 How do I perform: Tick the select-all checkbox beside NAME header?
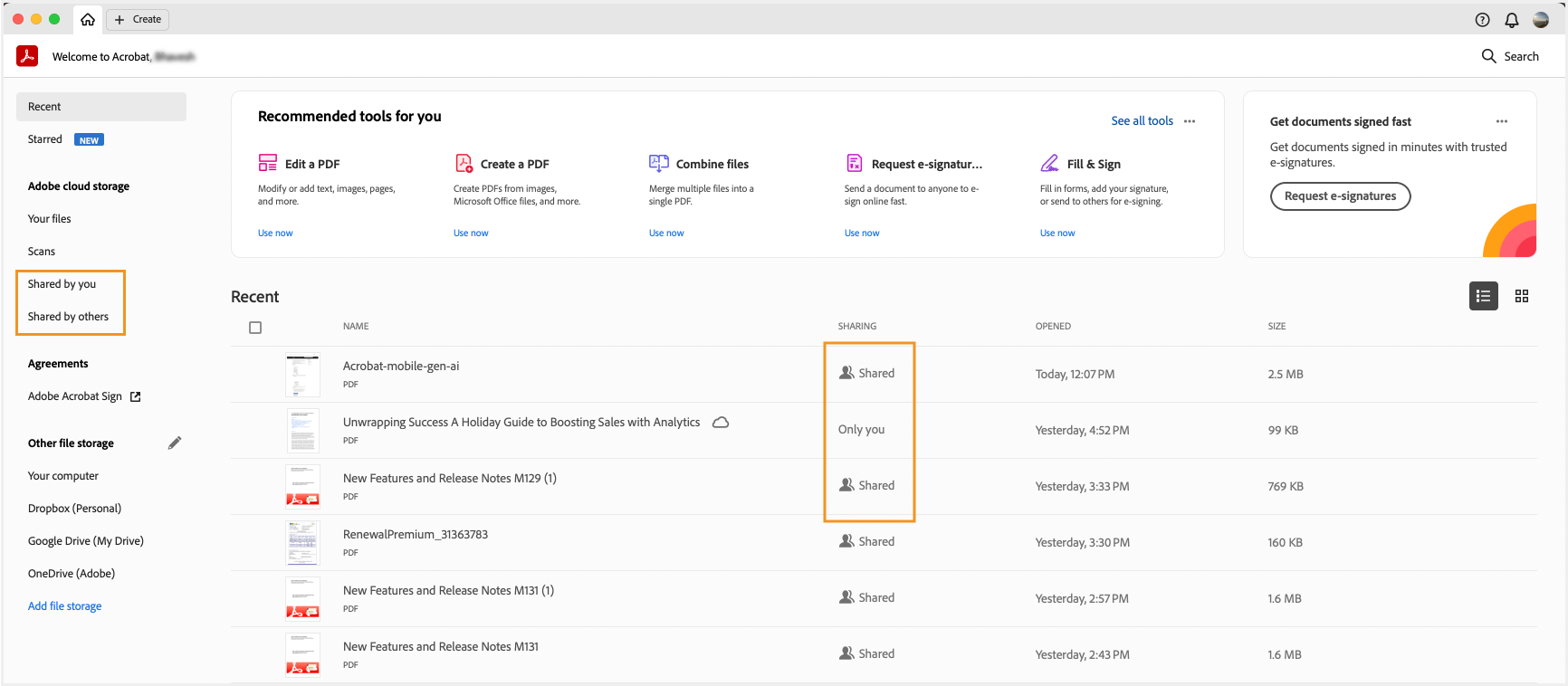(255, 328)
